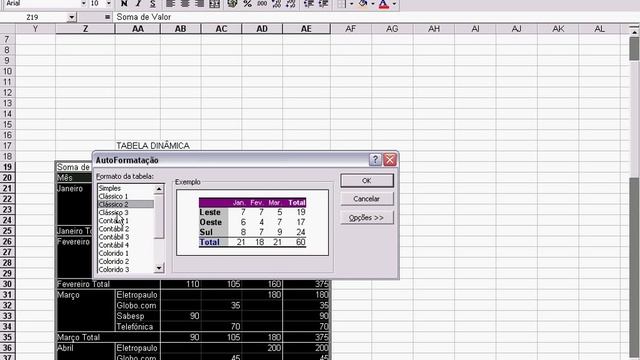The height and width of the screenshot is (360, 640).
Task: Click the Eletropaulo cell in row 31
Action: click(138, 295)
